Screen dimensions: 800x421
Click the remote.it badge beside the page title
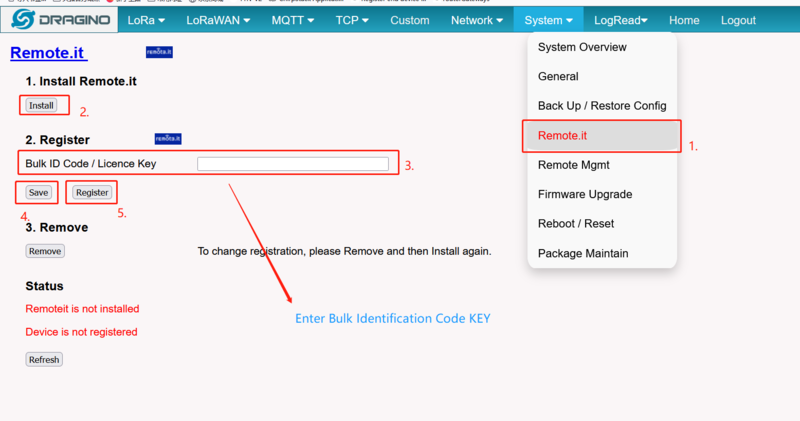pos(159,52)
